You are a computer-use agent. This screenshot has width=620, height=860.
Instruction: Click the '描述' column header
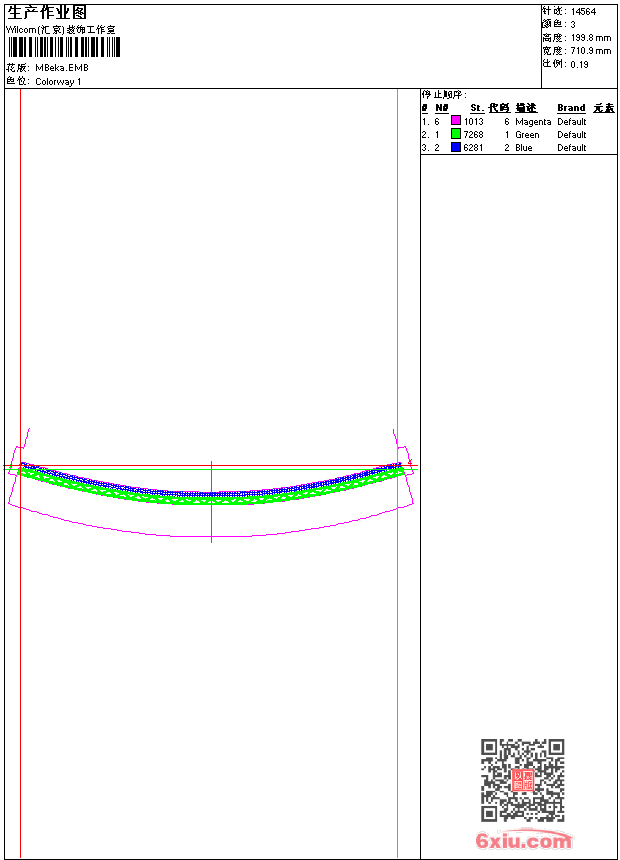tap(526, 108)
